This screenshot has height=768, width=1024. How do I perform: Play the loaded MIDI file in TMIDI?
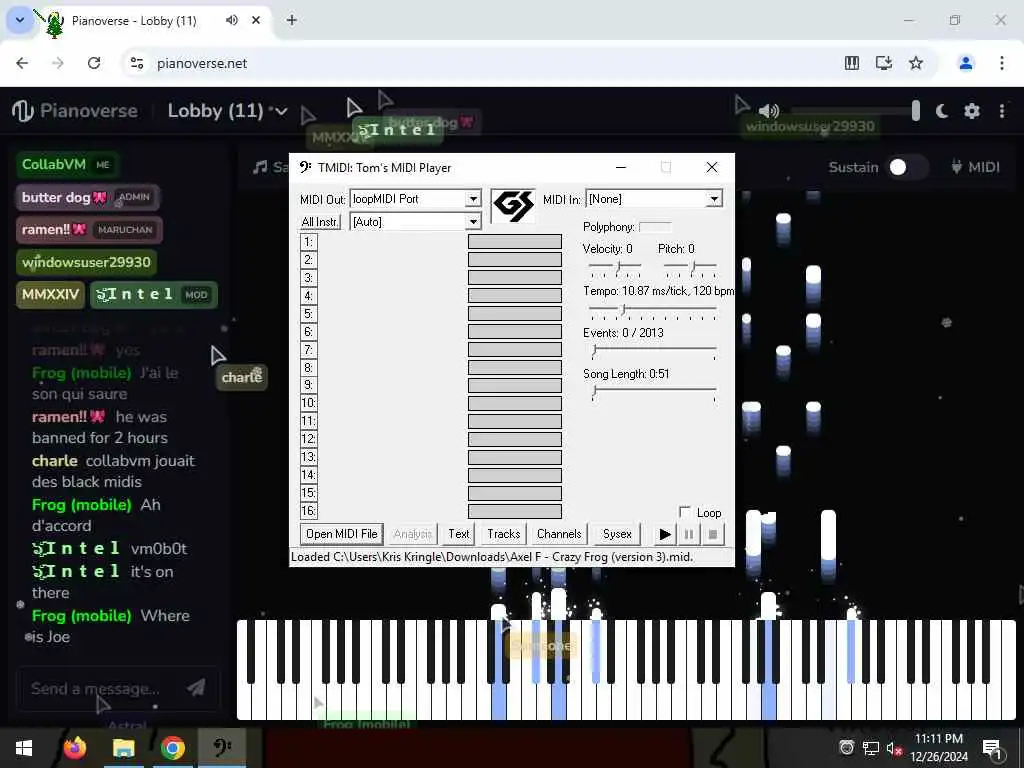click(x=665, y=534)
